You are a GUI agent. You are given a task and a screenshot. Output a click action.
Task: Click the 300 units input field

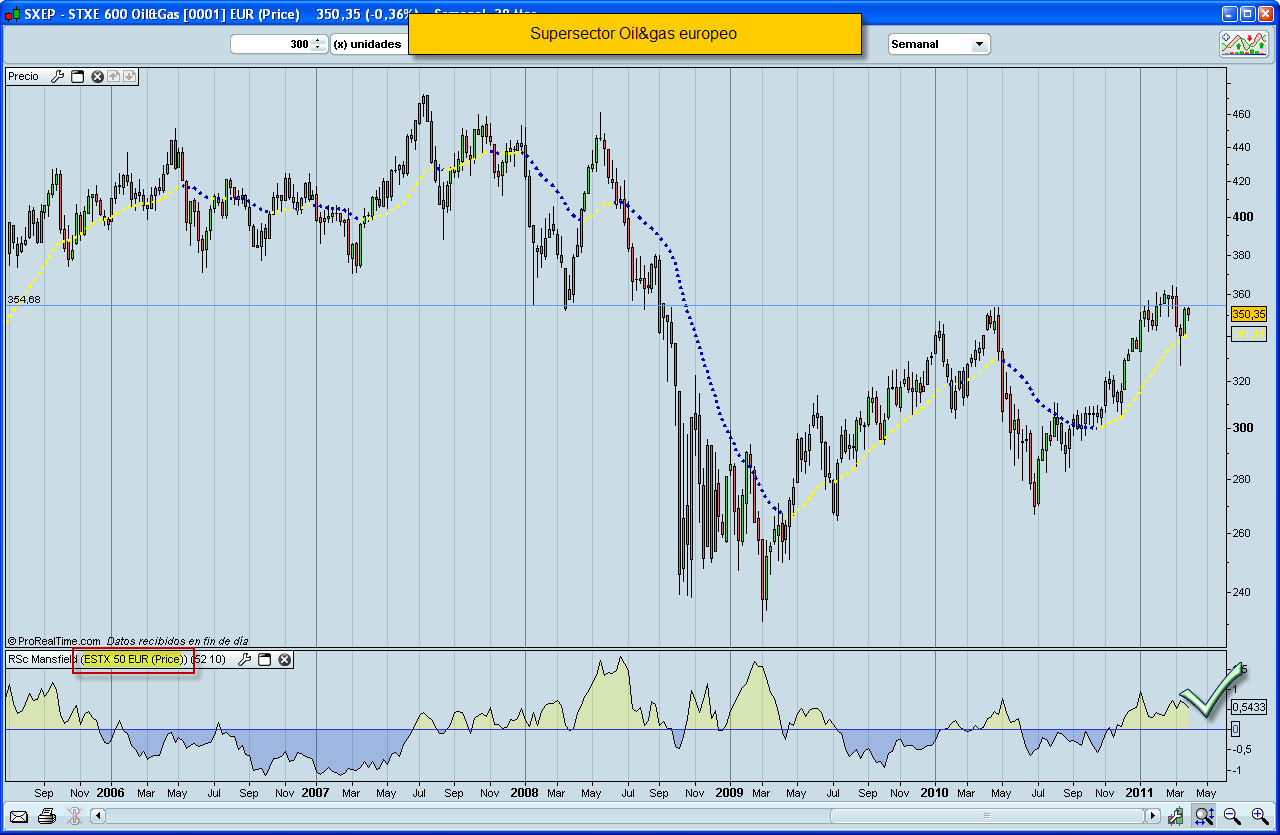[270, 44]
